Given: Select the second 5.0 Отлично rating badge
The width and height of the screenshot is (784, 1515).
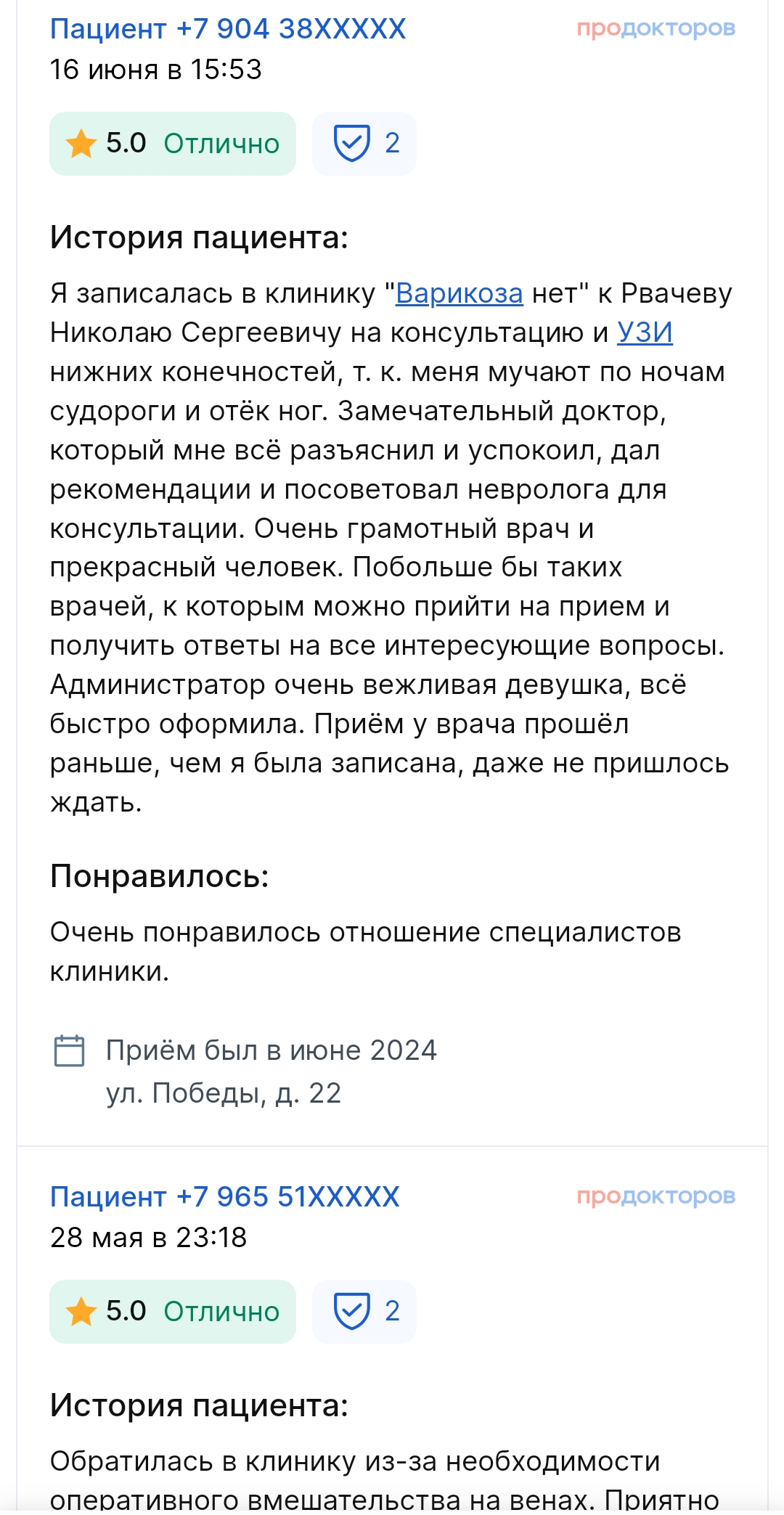Looking at the screenshot, I should click(x=173, y=1312).
